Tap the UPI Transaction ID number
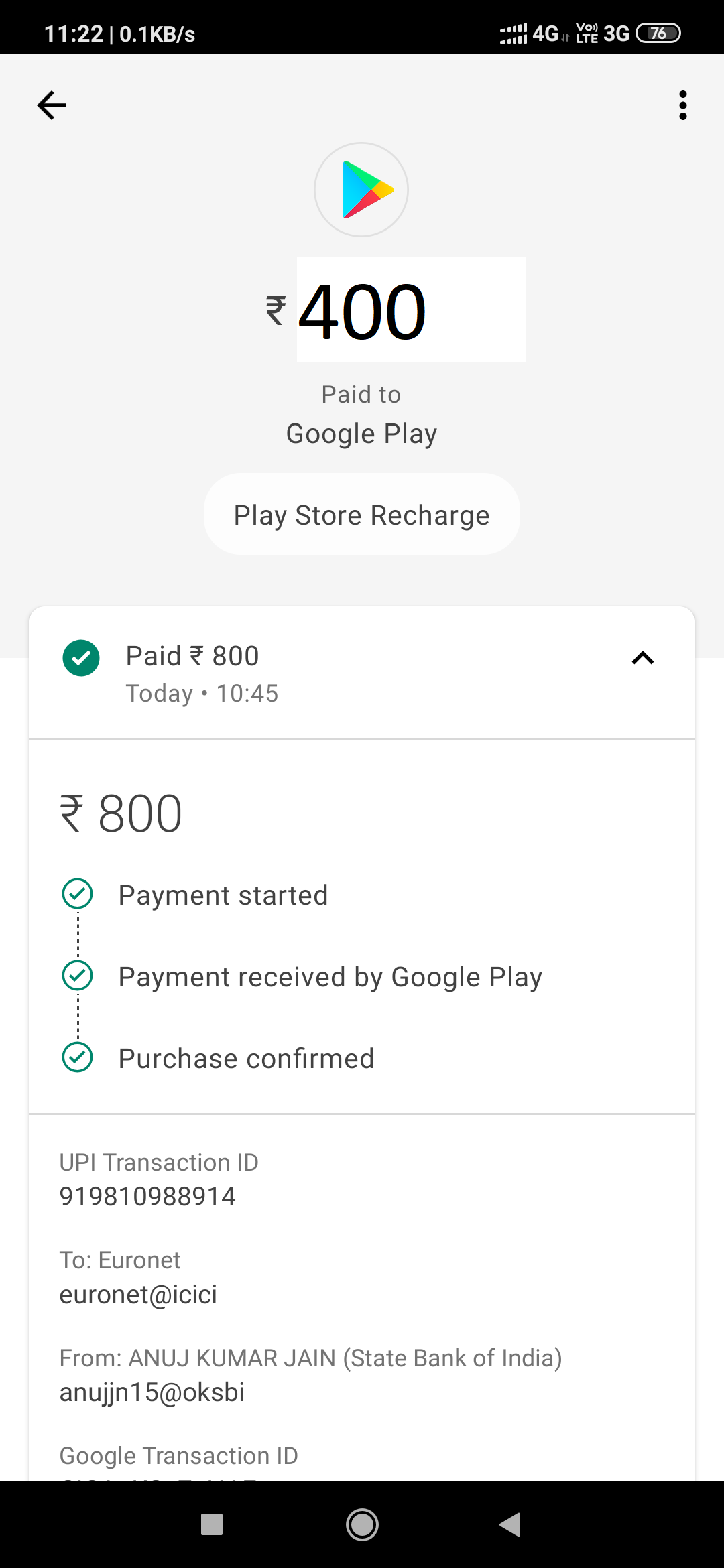Screen dimensions: 724x1568 (147, 1197)
